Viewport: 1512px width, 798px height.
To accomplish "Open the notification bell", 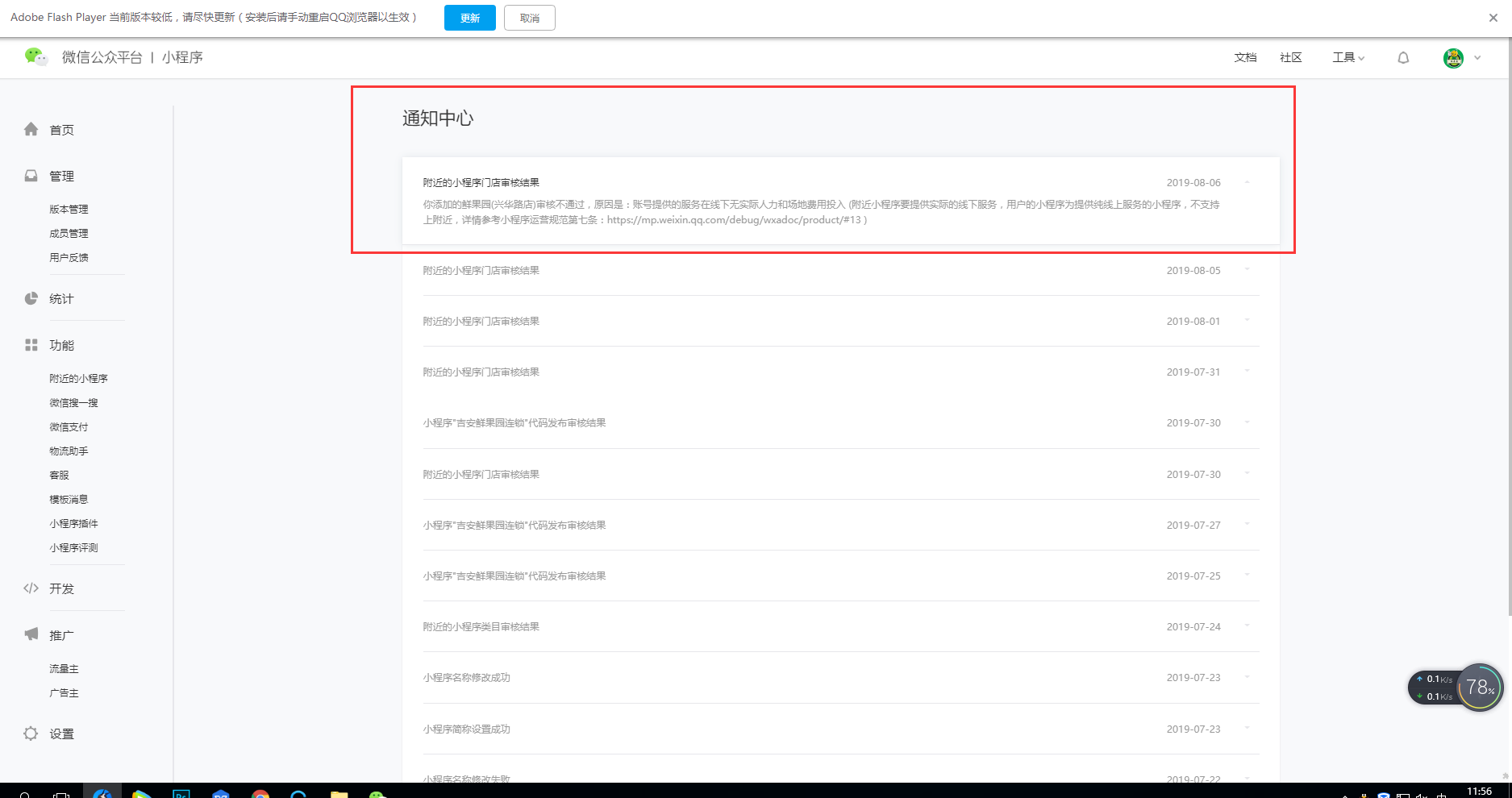I will (1403, 58).
